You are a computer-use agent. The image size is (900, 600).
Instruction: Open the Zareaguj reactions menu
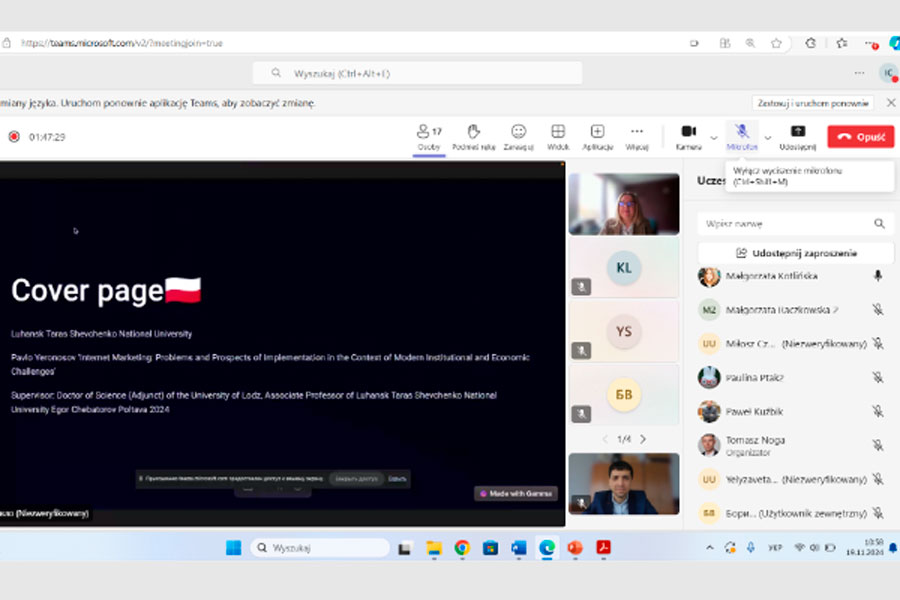tap(518, 137)
